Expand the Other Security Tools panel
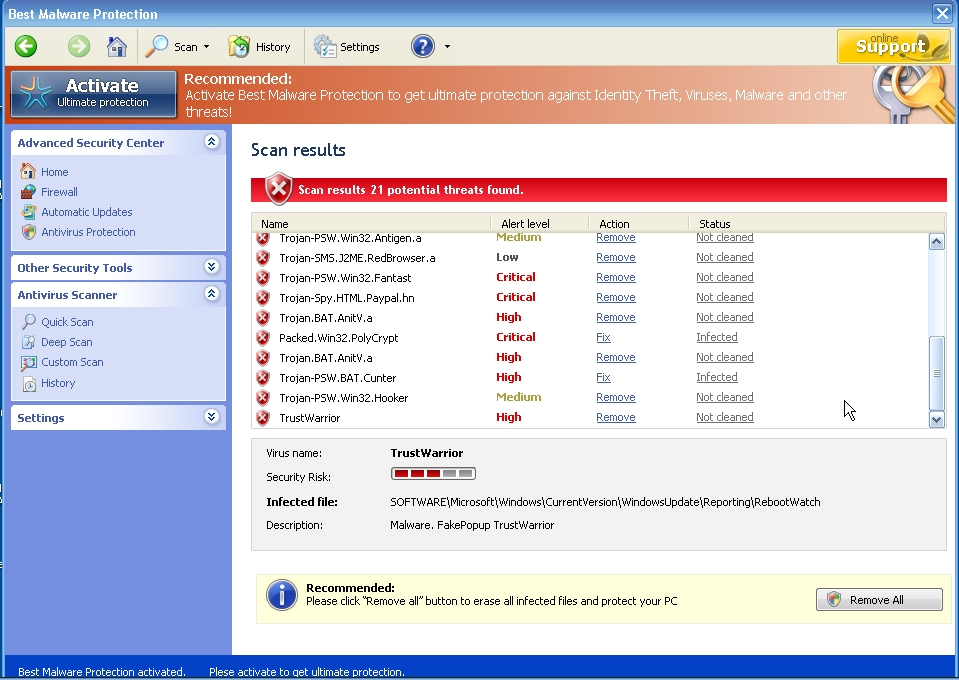This screenshot has height=680, width=959. tap(212, 267)
